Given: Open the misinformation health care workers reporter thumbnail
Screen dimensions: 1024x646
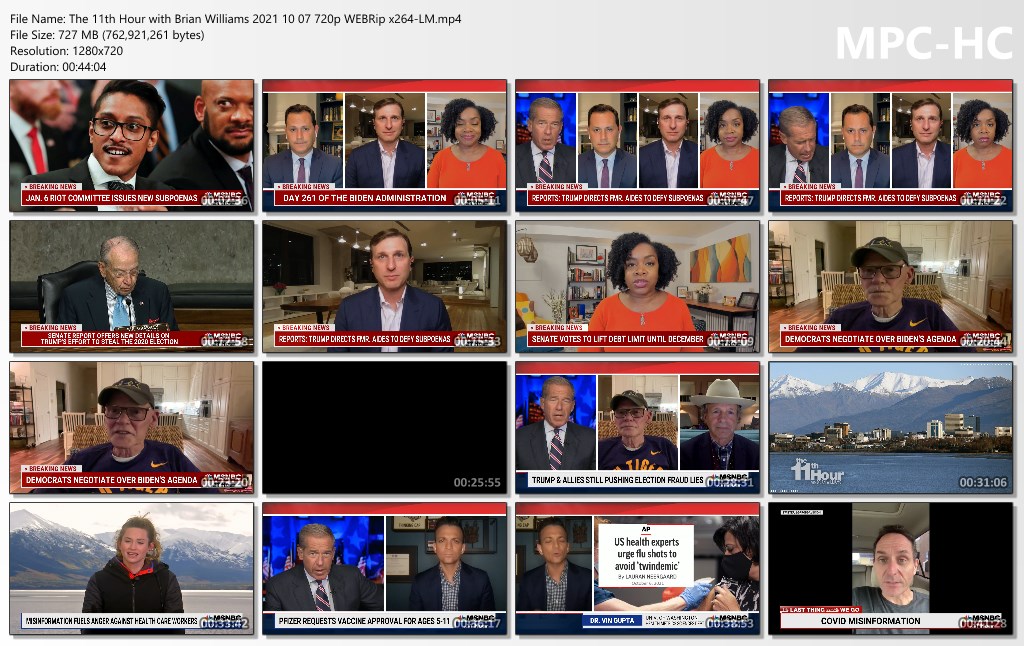Looking at the screenshot, I should (x=132, y=569).
